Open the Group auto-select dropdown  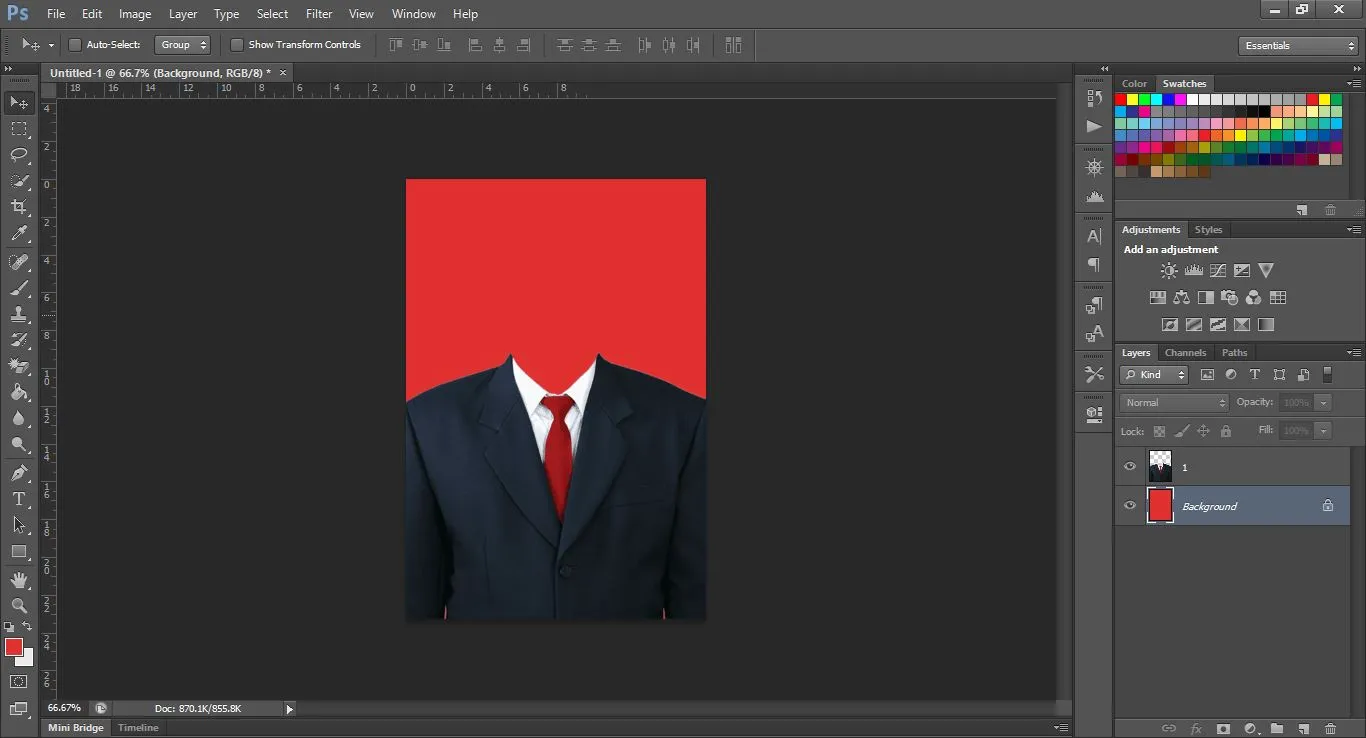coord(182,44)
